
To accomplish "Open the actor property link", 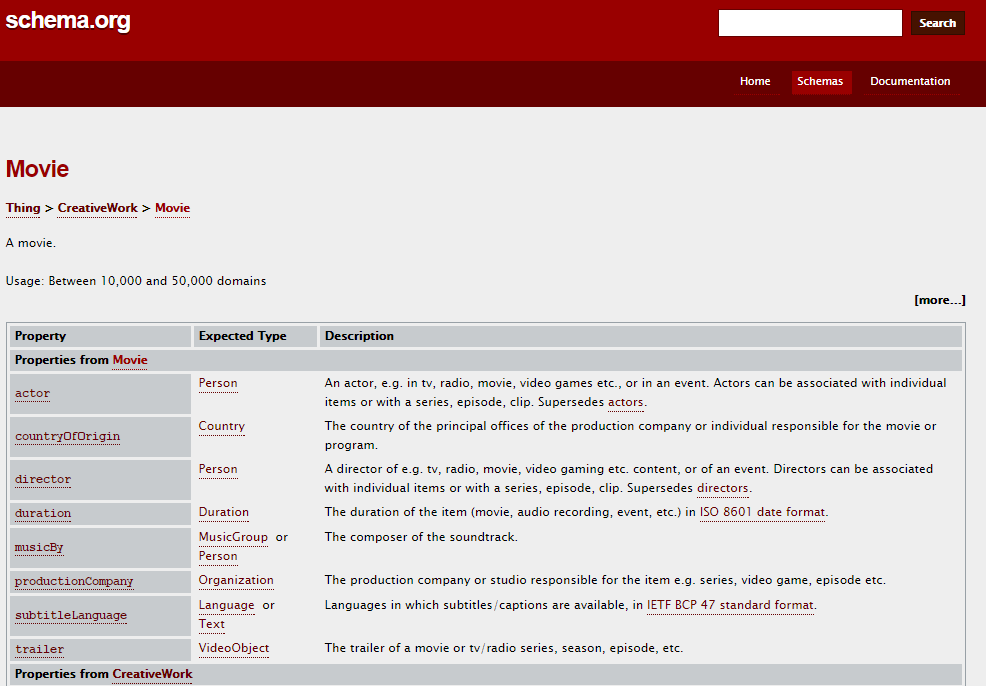I will [33, 394].
